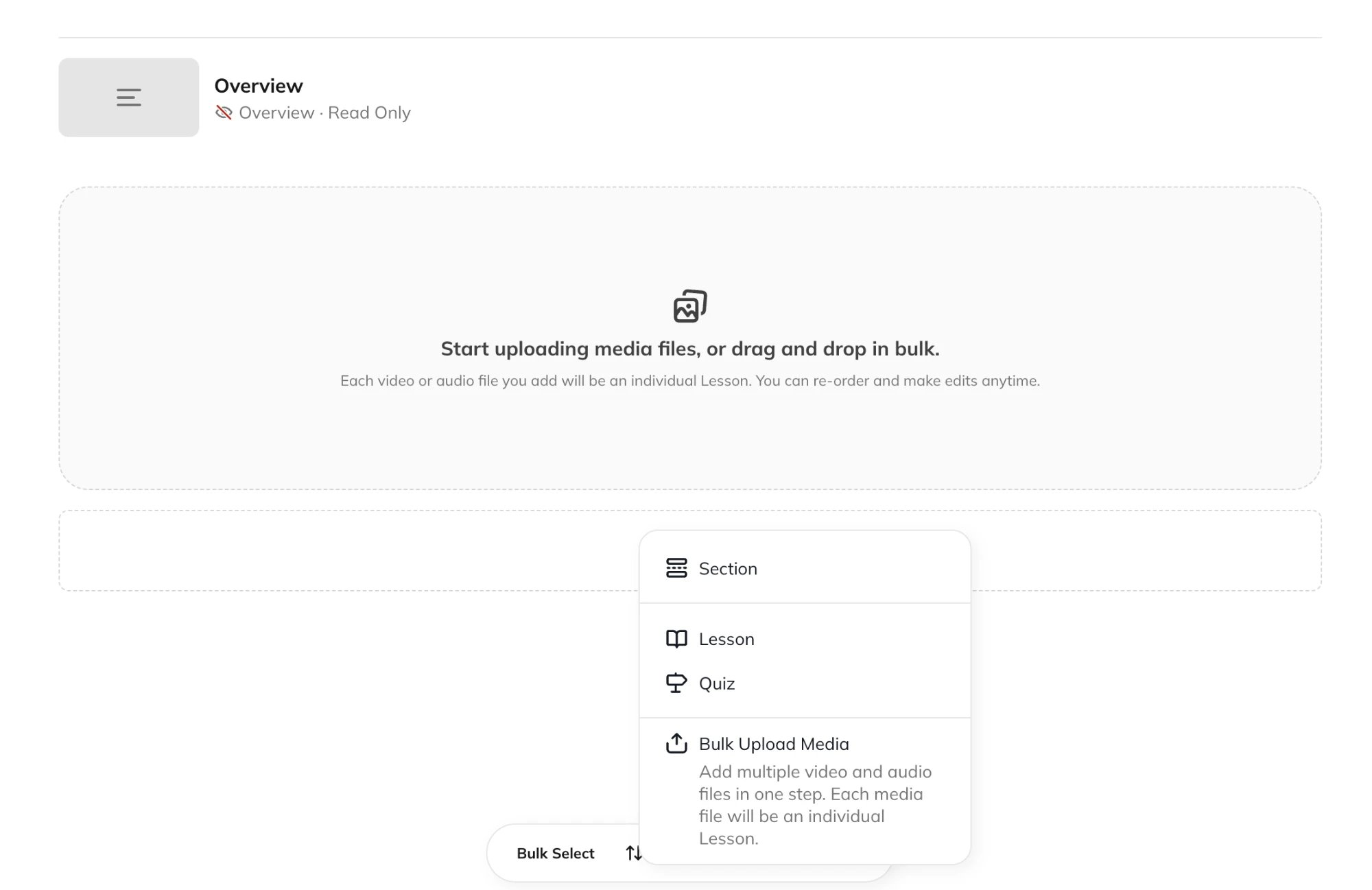Open the Overview thumbnail with lines icon

(128, 97)
